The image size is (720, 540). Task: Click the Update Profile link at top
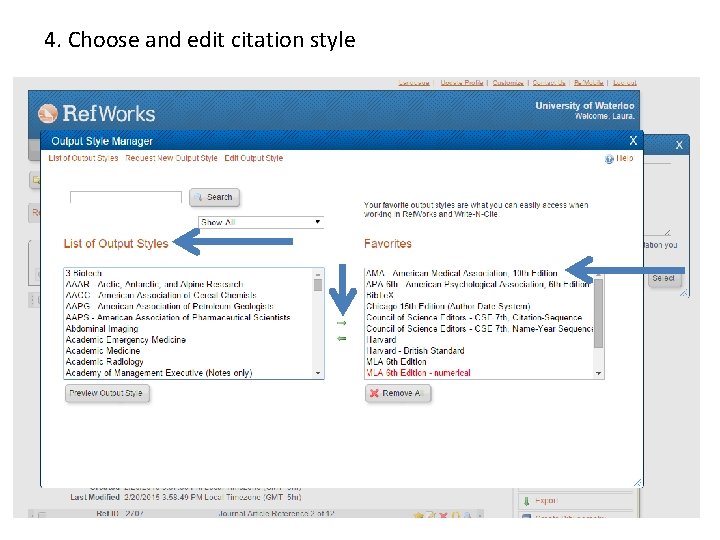pyautogui.click(x=462, y=83)
